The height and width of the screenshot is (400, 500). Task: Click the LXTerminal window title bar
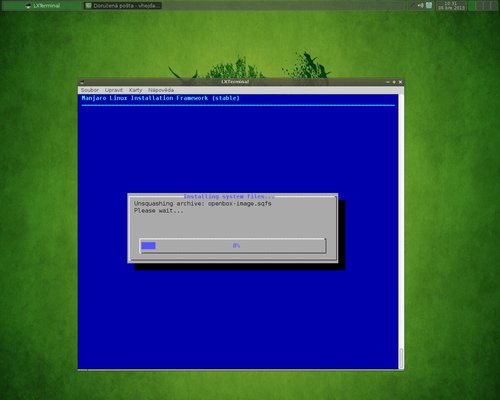pyautogui.click(x=235, y=82)
